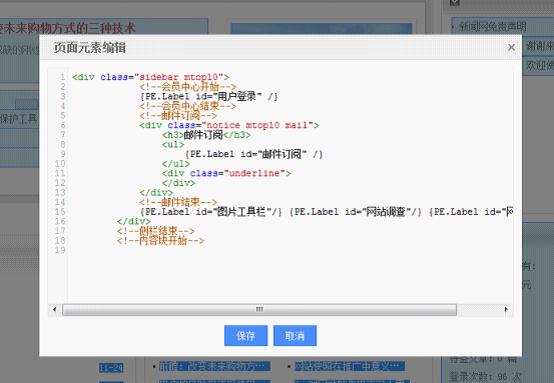Click the PE.Label 图片工具栏 tag
Viewport: 554px width, 383px height.
211,212
